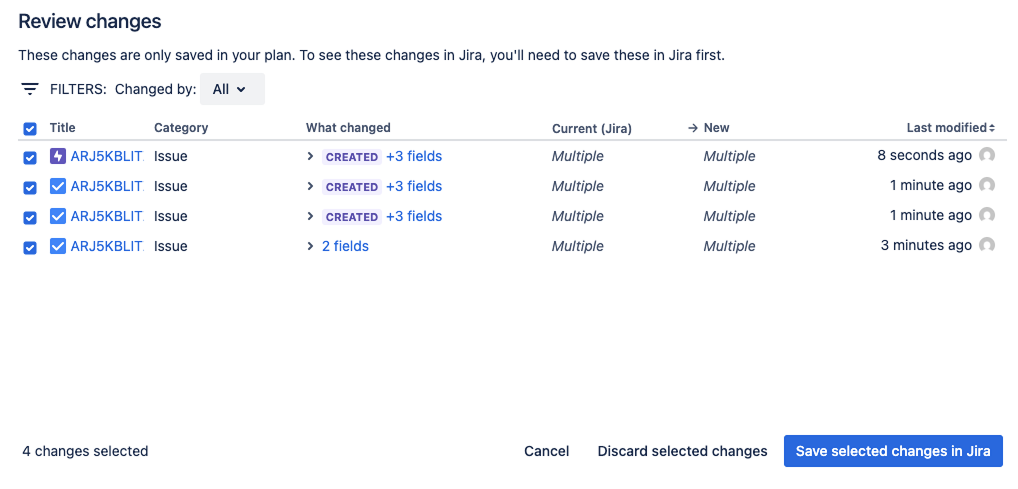The image size is (1018, 489).
Task: Click the filter lines icon beside FILTERS
Action: 30,89
